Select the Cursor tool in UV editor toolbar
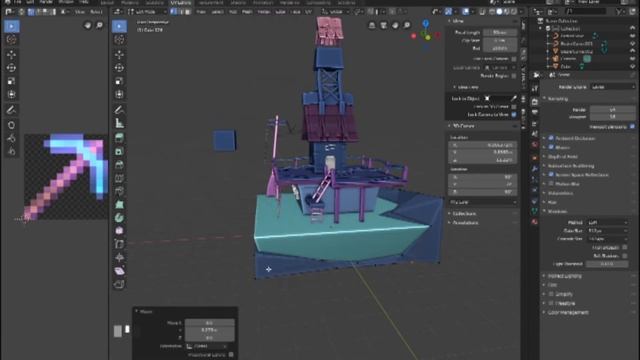 point(11,40)
